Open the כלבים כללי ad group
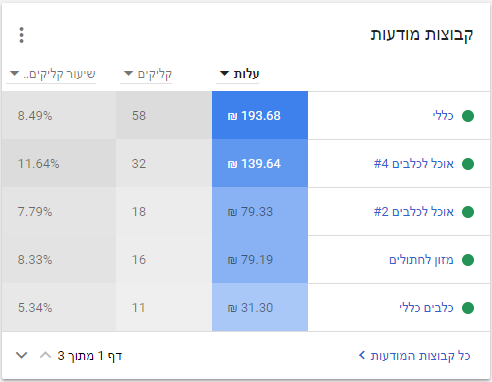Screen dimensions: 492x382 [x=426, y=308]
